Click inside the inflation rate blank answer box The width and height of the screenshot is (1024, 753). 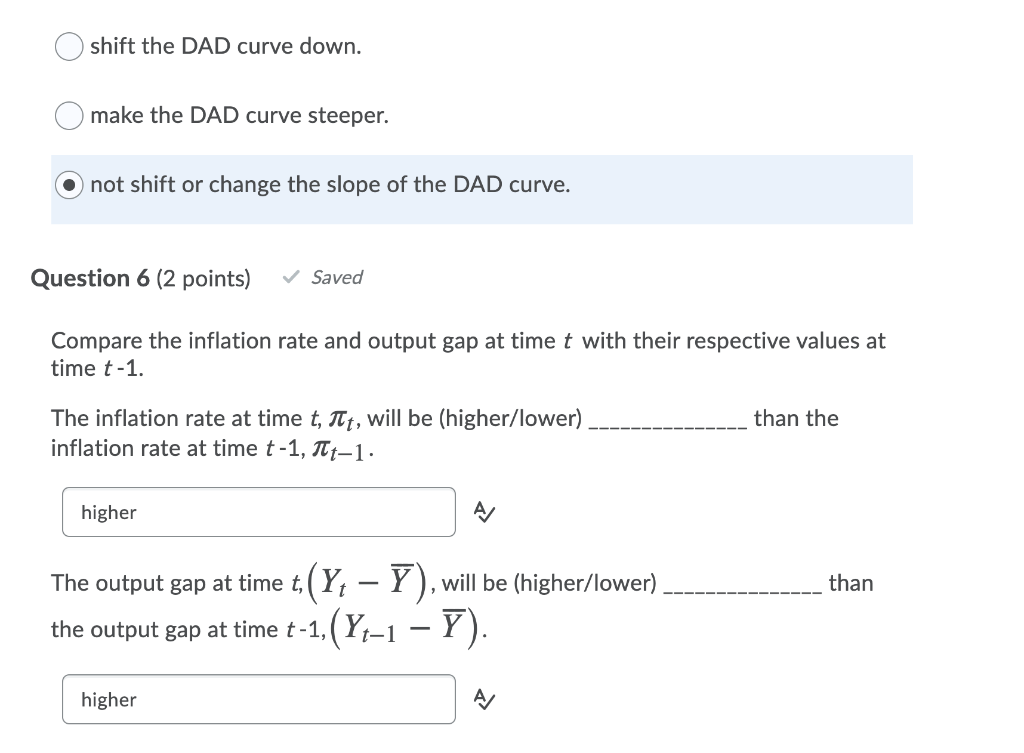click(x=258, y=511)
